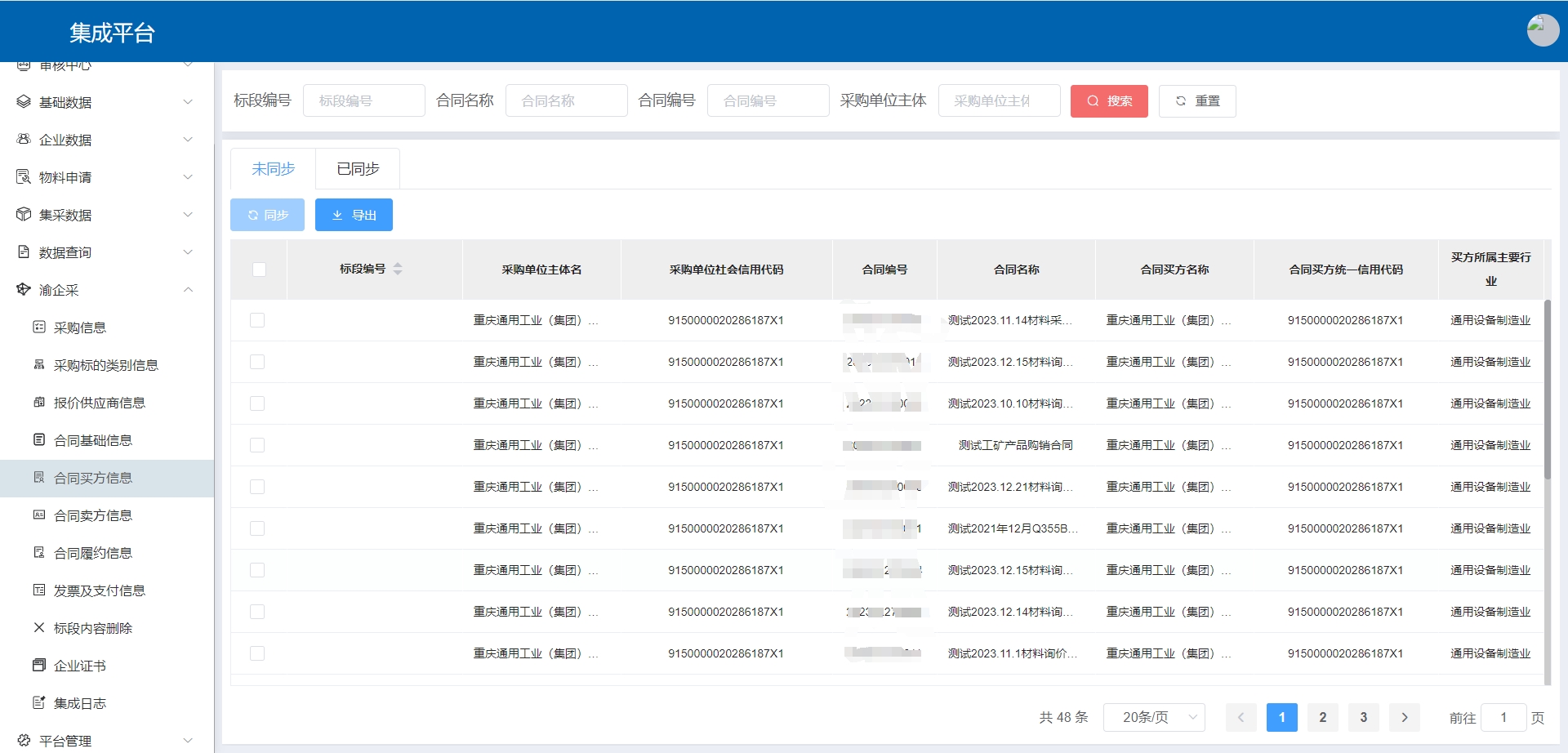This screenshot has width=1568, height=753.
Task: Click the table's vertical scrollbar
Action: [x=1547, y=392]
